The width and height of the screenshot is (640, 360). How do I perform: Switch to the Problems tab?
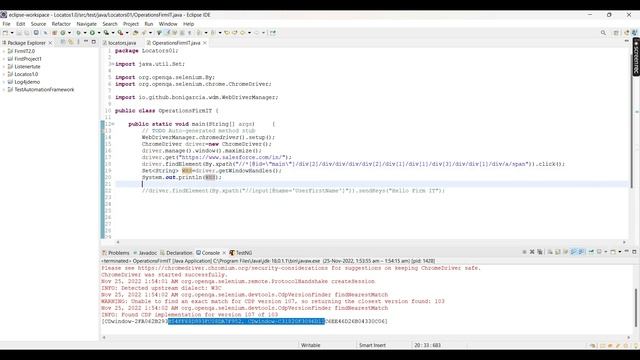pyautogui.click(x=116, y=253)
